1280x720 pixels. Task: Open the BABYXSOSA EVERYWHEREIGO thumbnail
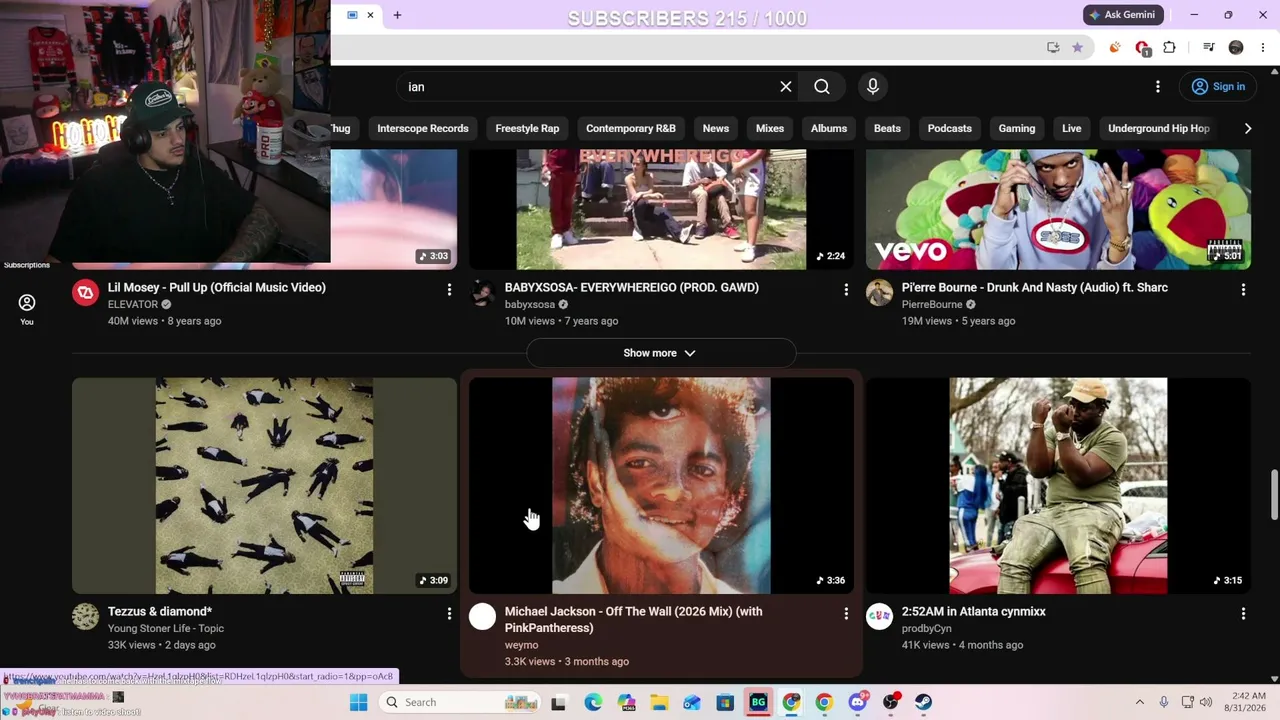(661, 209)
